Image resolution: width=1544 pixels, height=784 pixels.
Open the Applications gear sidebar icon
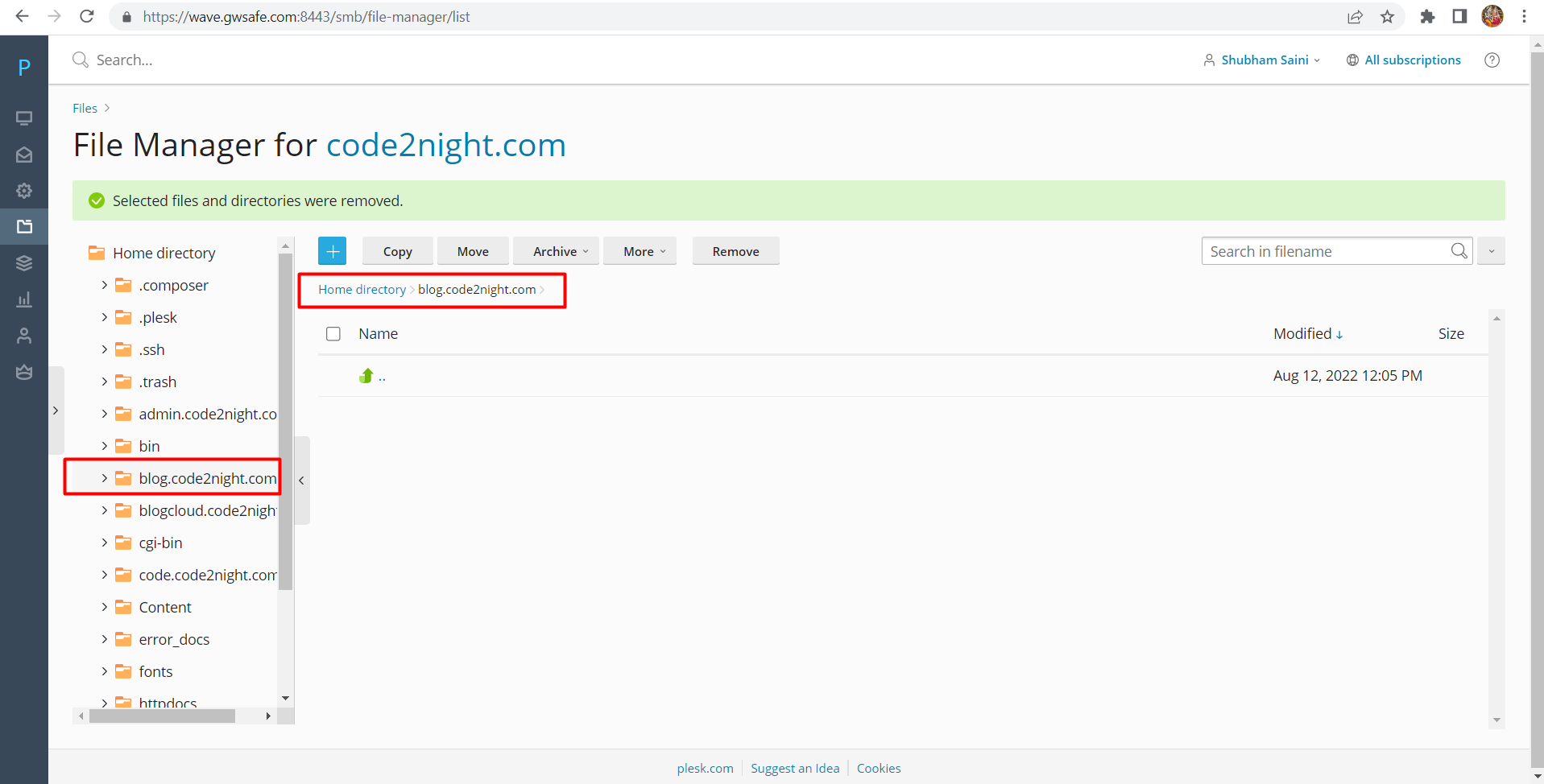[24, 191]
